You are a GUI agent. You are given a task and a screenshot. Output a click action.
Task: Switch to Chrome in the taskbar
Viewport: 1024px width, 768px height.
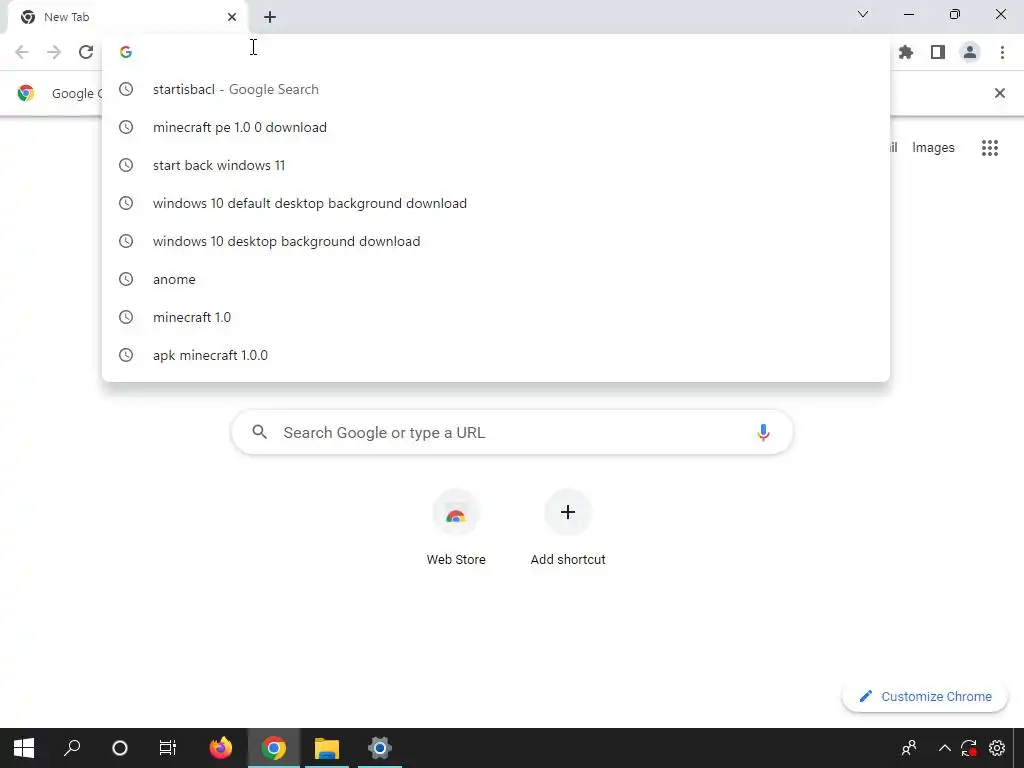tap(274, 748)
